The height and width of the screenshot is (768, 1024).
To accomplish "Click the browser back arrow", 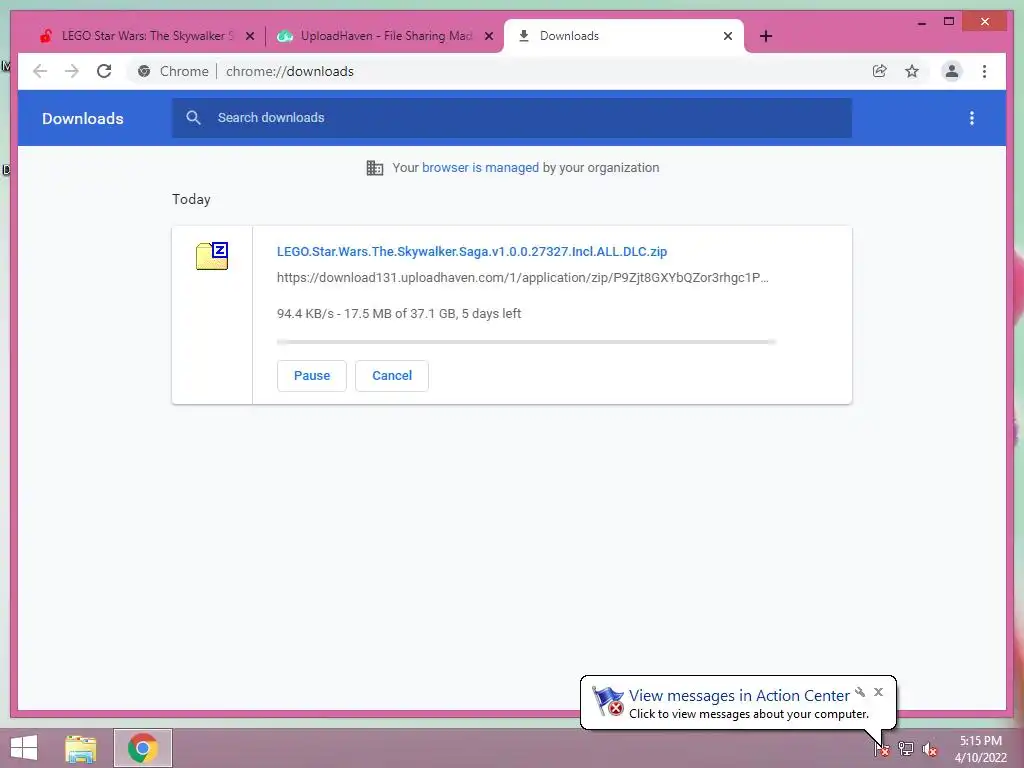I will click(x=40, y=71).
